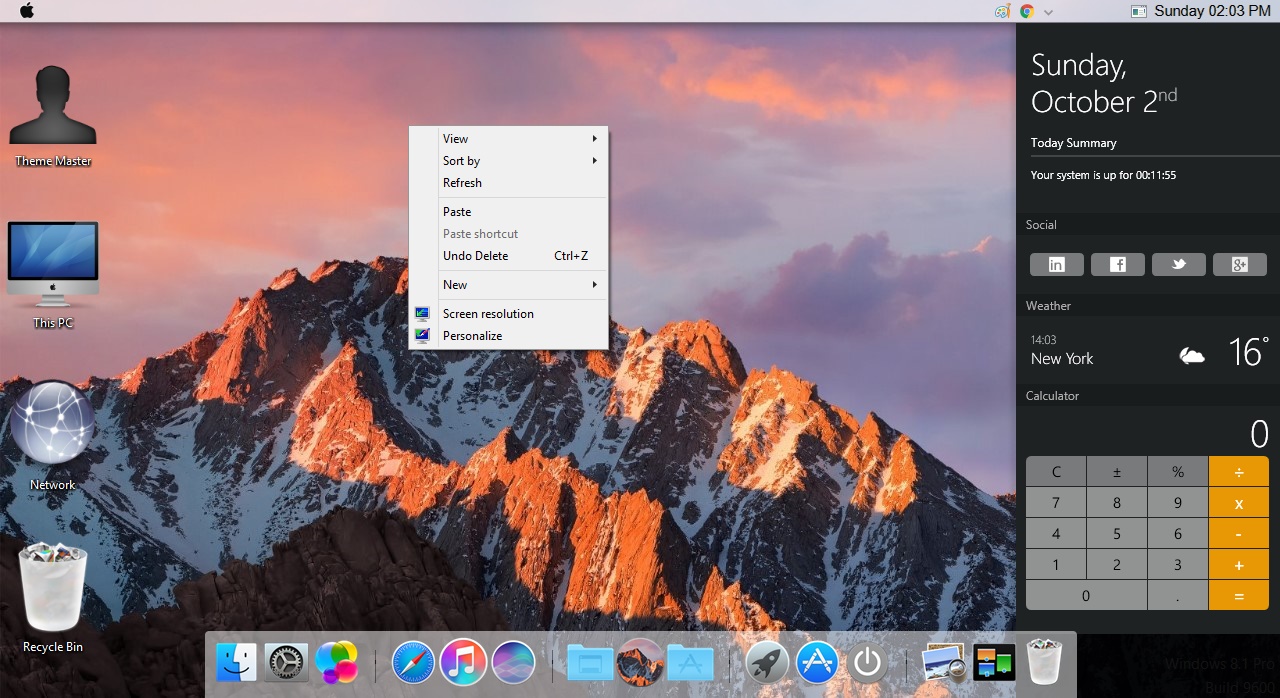The width and height of the screenshot is (1280, 698).
Task: Select Undo Delete in the context menu
Action: [509, 256]
